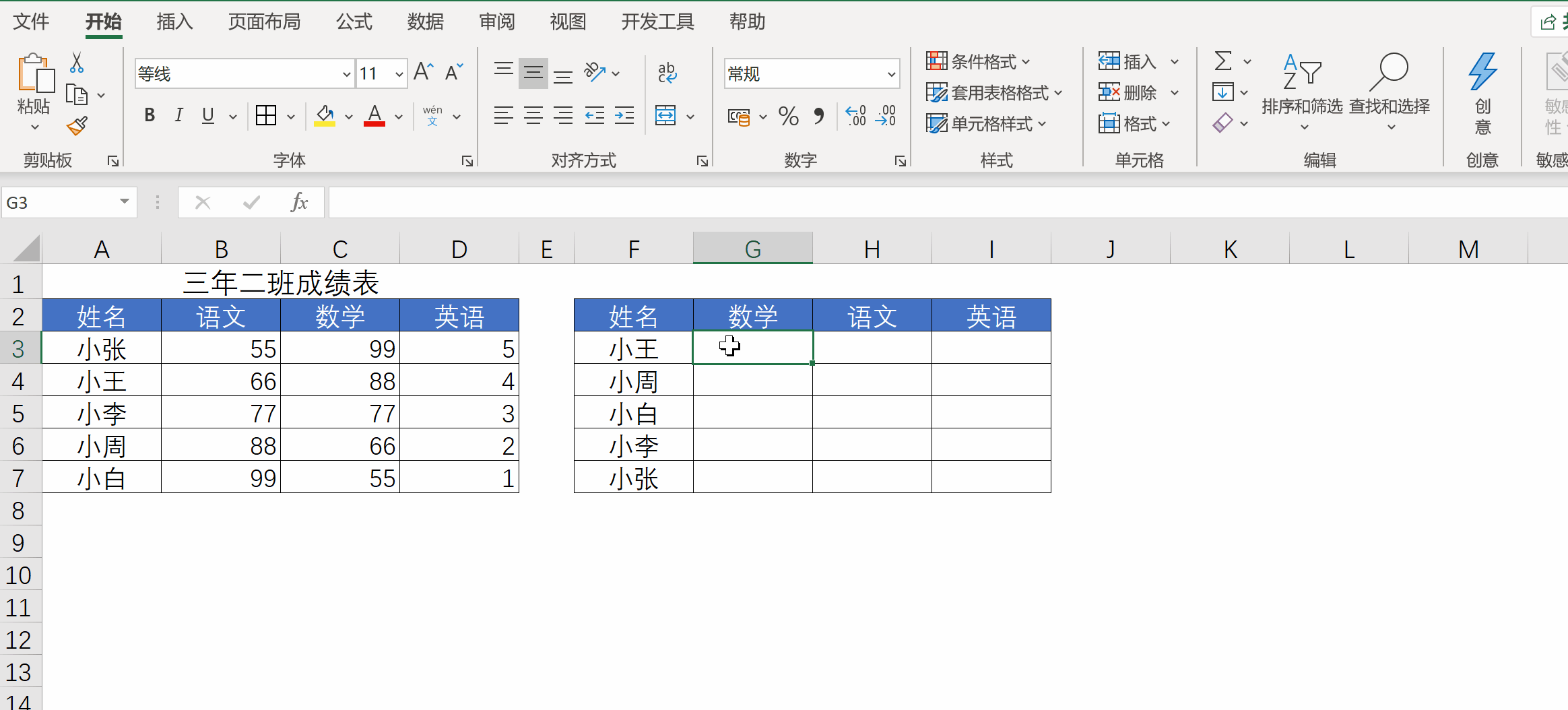Click into the formula bar input
The image size is (1568, 710).
(948, 202)
